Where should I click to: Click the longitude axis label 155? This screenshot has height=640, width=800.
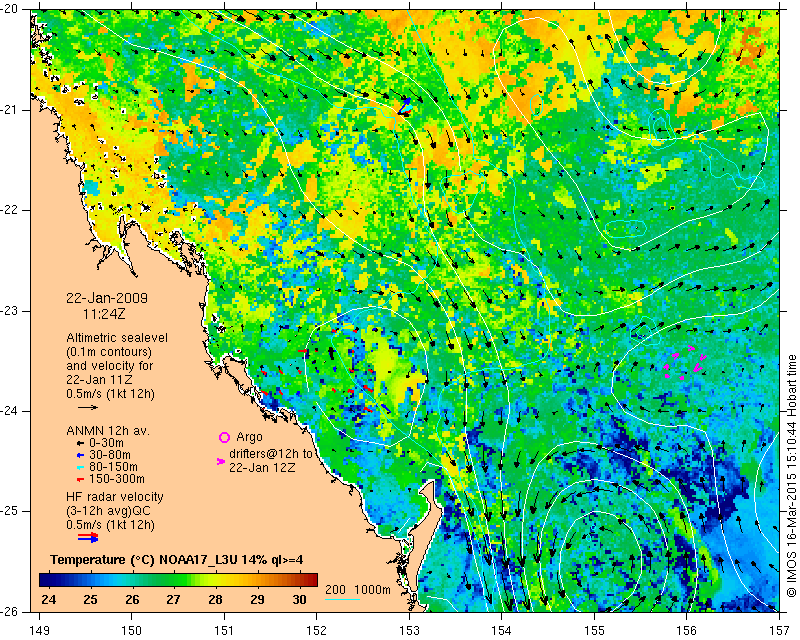(594, 630)
